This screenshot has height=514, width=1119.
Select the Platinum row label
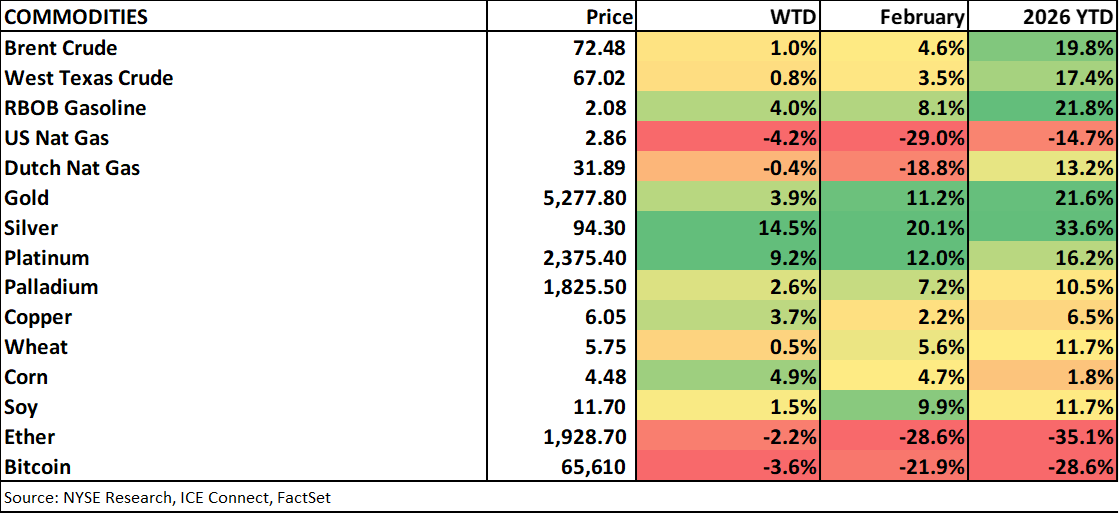(47, 258)
